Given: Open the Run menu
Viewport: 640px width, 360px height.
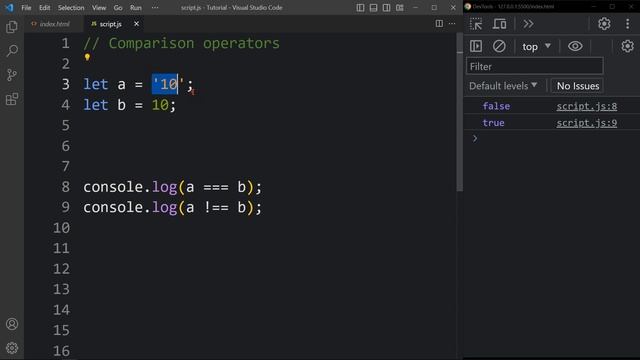Looking at the screenshot, I should coord(136,8).
